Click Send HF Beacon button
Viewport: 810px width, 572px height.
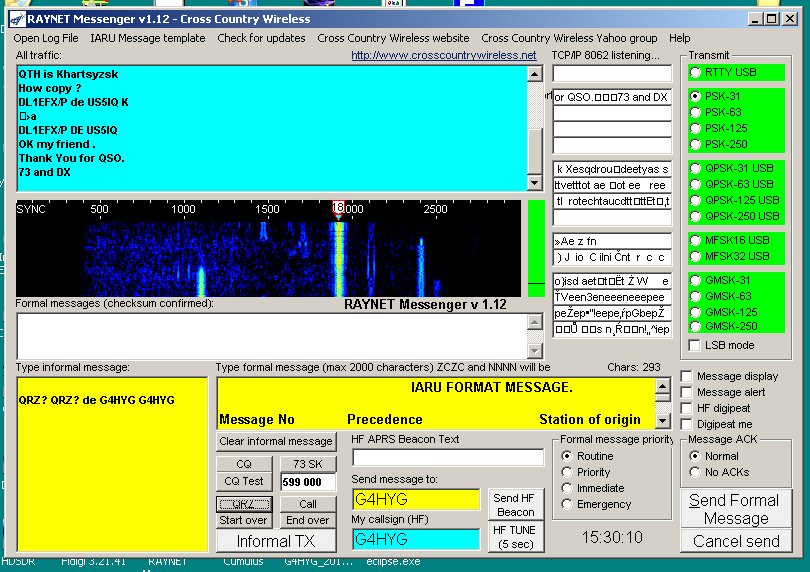tap(516, 505)
